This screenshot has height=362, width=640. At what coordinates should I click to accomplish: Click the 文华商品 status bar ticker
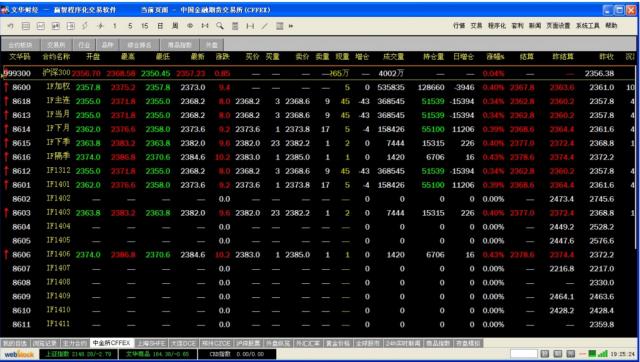coord(158,354)
